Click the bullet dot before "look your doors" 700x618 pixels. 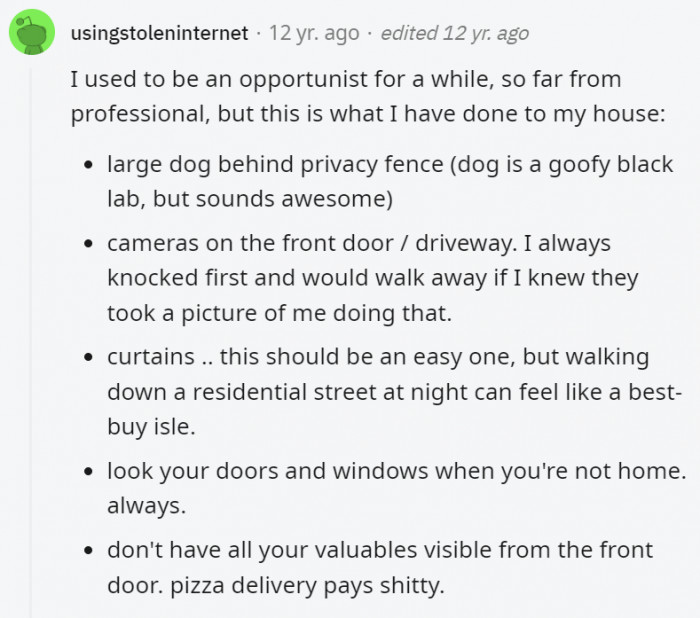90,472
